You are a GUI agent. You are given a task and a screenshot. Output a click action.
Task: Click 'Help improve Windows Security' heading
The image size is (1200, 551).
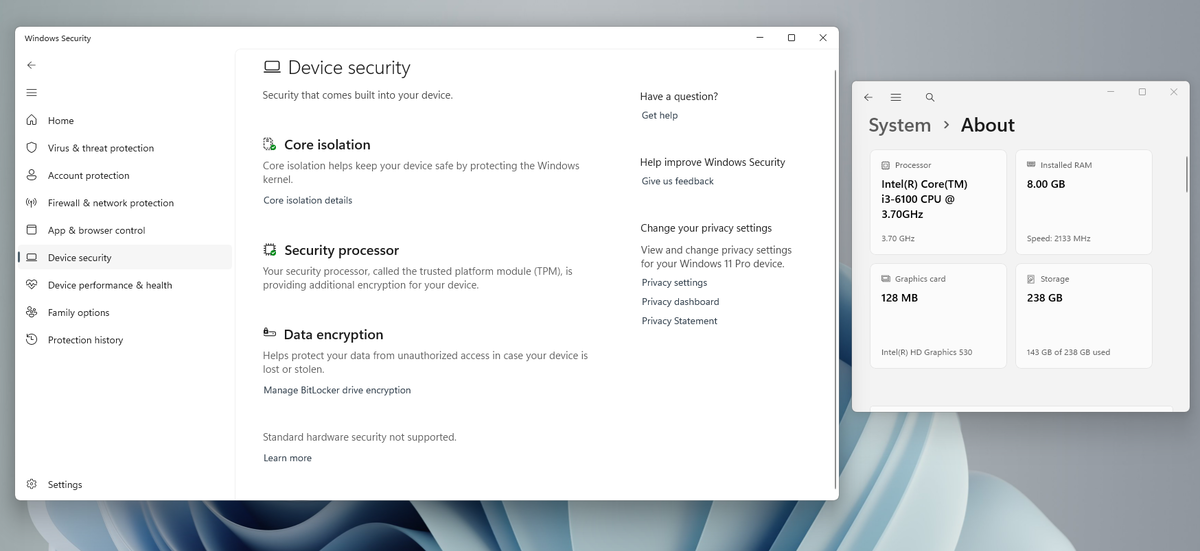point(713,162)
